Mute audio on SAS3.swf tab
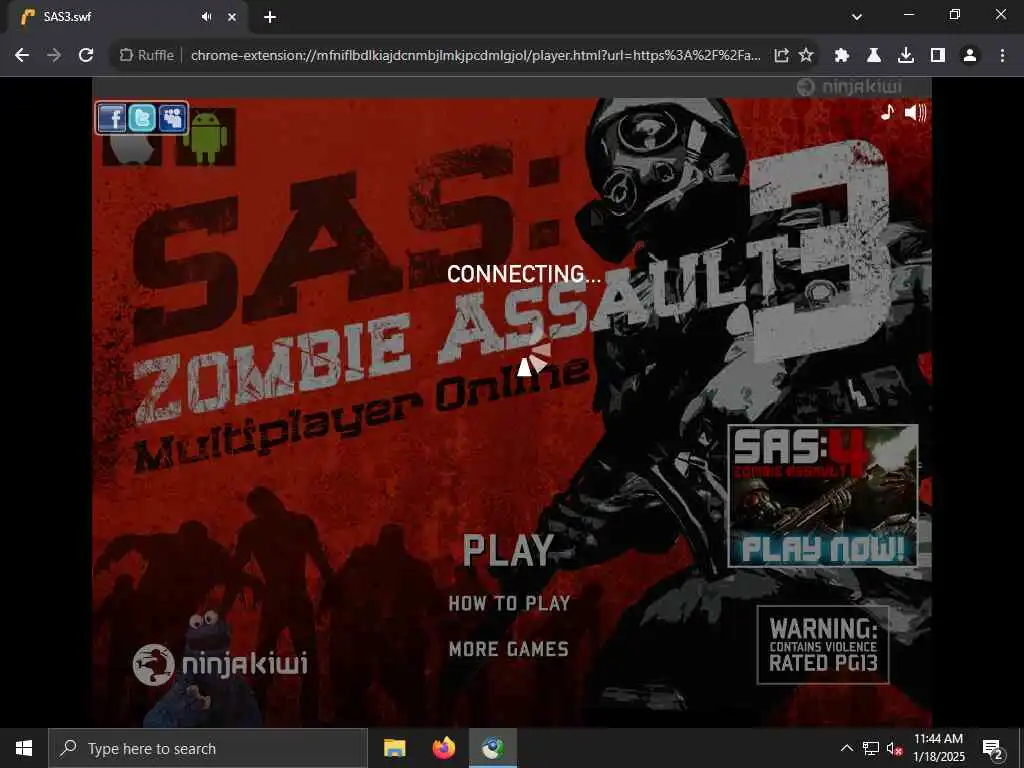1024x768 pixels. [206, 17]
